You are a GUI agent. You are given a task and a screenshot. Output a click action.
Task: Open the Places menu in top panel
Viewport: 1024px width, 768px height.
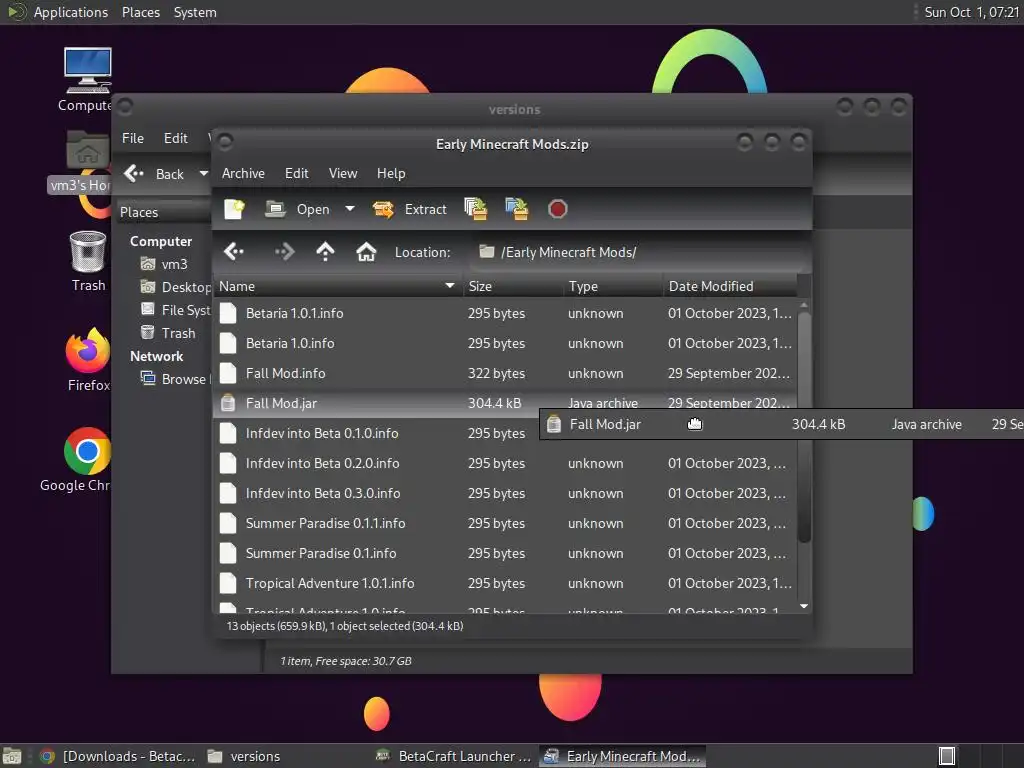(x=140, y=12)
